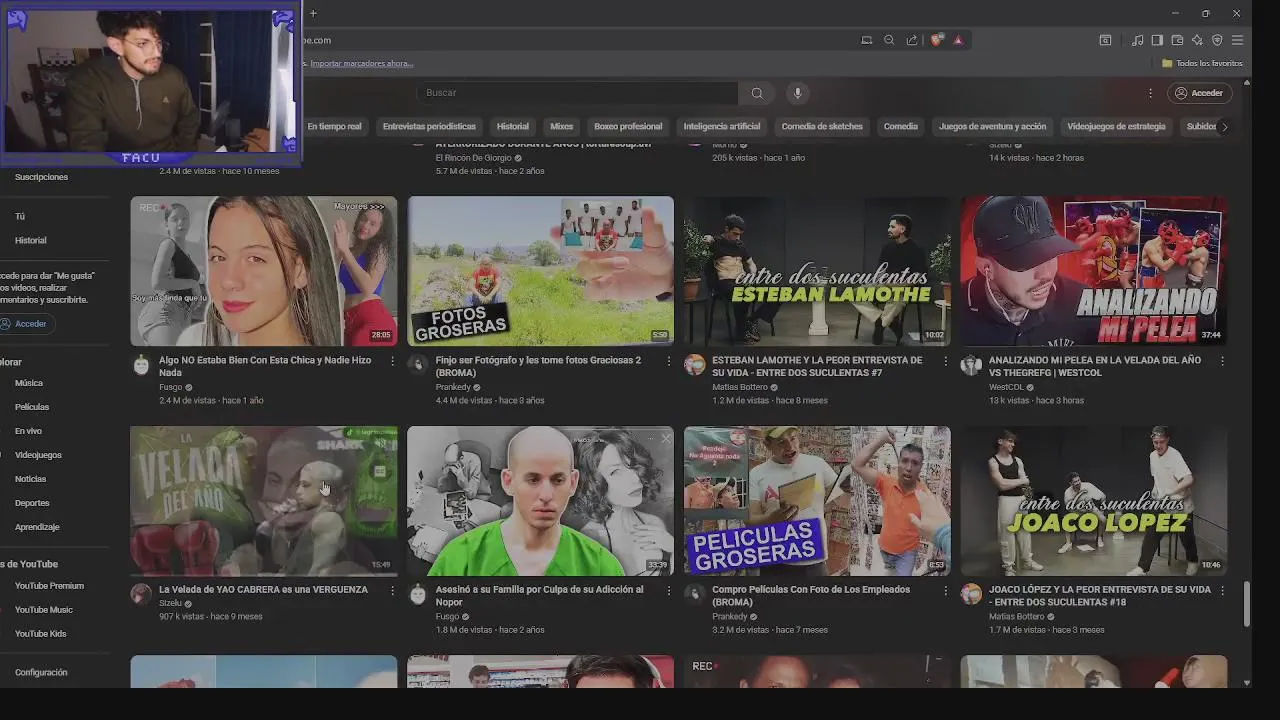The width and height of the screenshot is (1280, 720).
Task: Open options menu for Compro Películas video
Action: [x=946, y=591]
